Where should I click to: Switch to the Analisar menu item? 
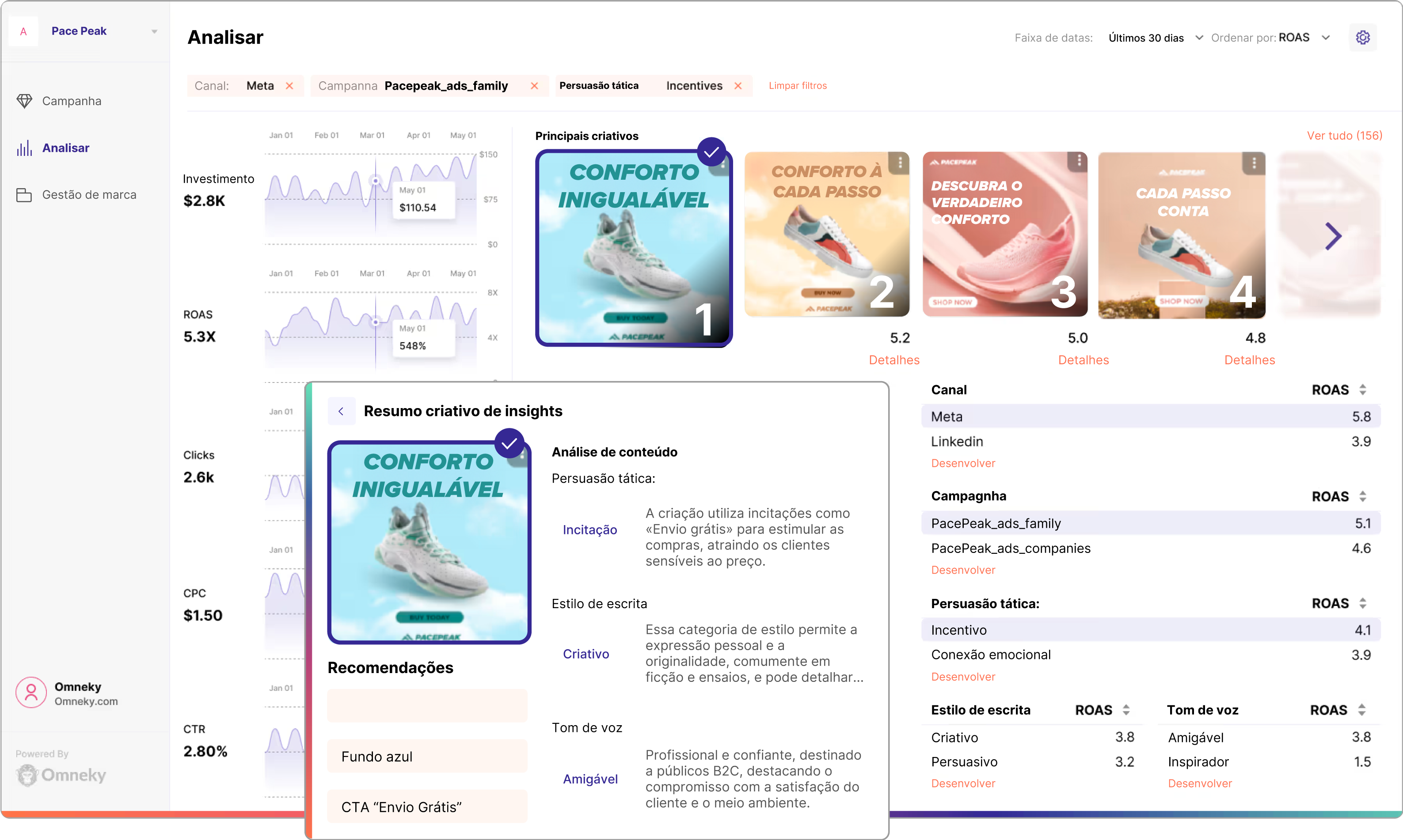(x=66, y=148)
